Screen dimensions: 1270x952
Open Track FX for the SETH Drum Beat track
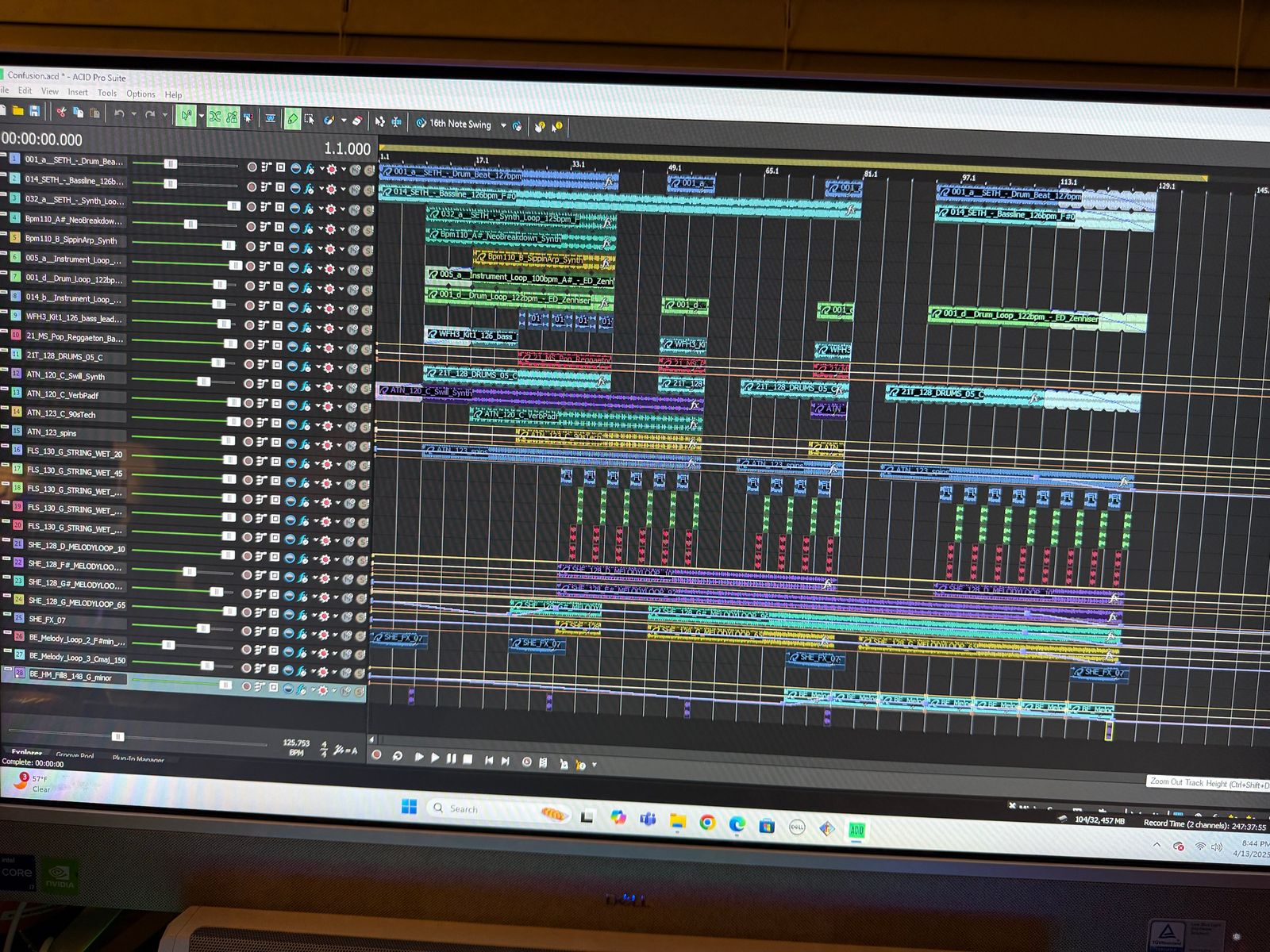[310, 168]
